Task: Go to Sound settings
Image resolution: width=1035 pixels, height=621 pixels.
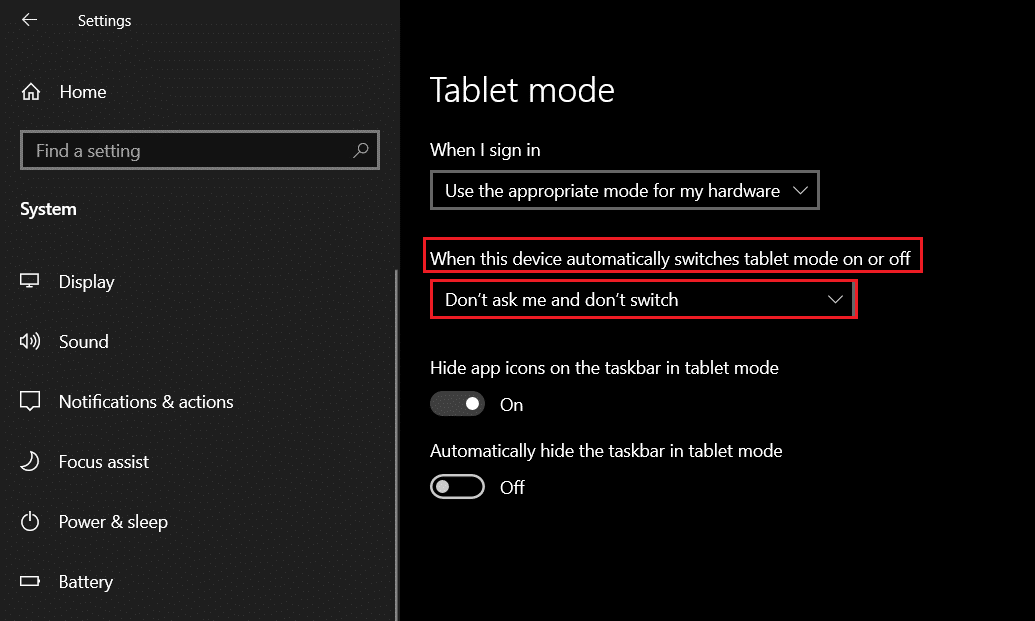Action: coord(83,342)
